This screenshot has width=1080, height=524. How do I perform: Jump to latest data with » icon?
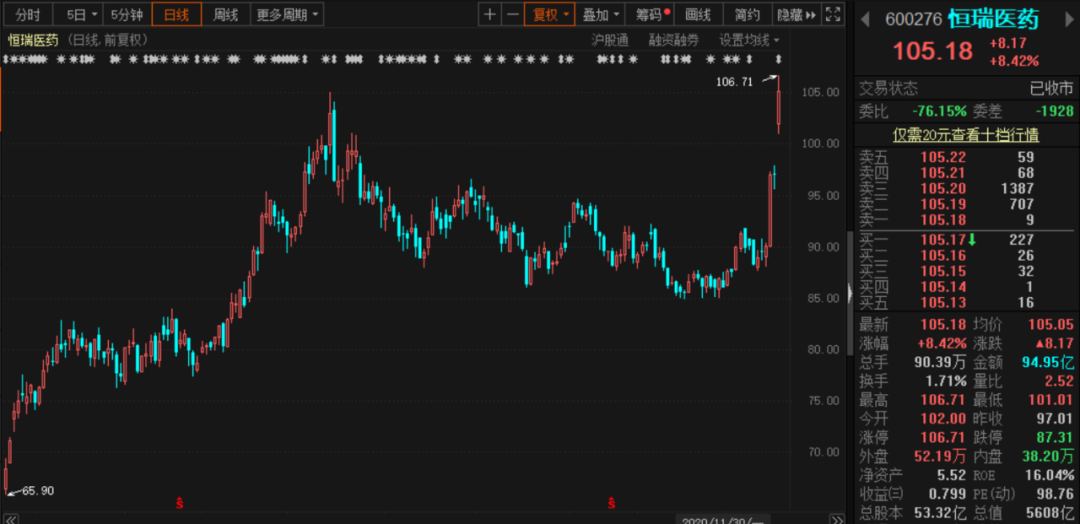tap(836, 518)
